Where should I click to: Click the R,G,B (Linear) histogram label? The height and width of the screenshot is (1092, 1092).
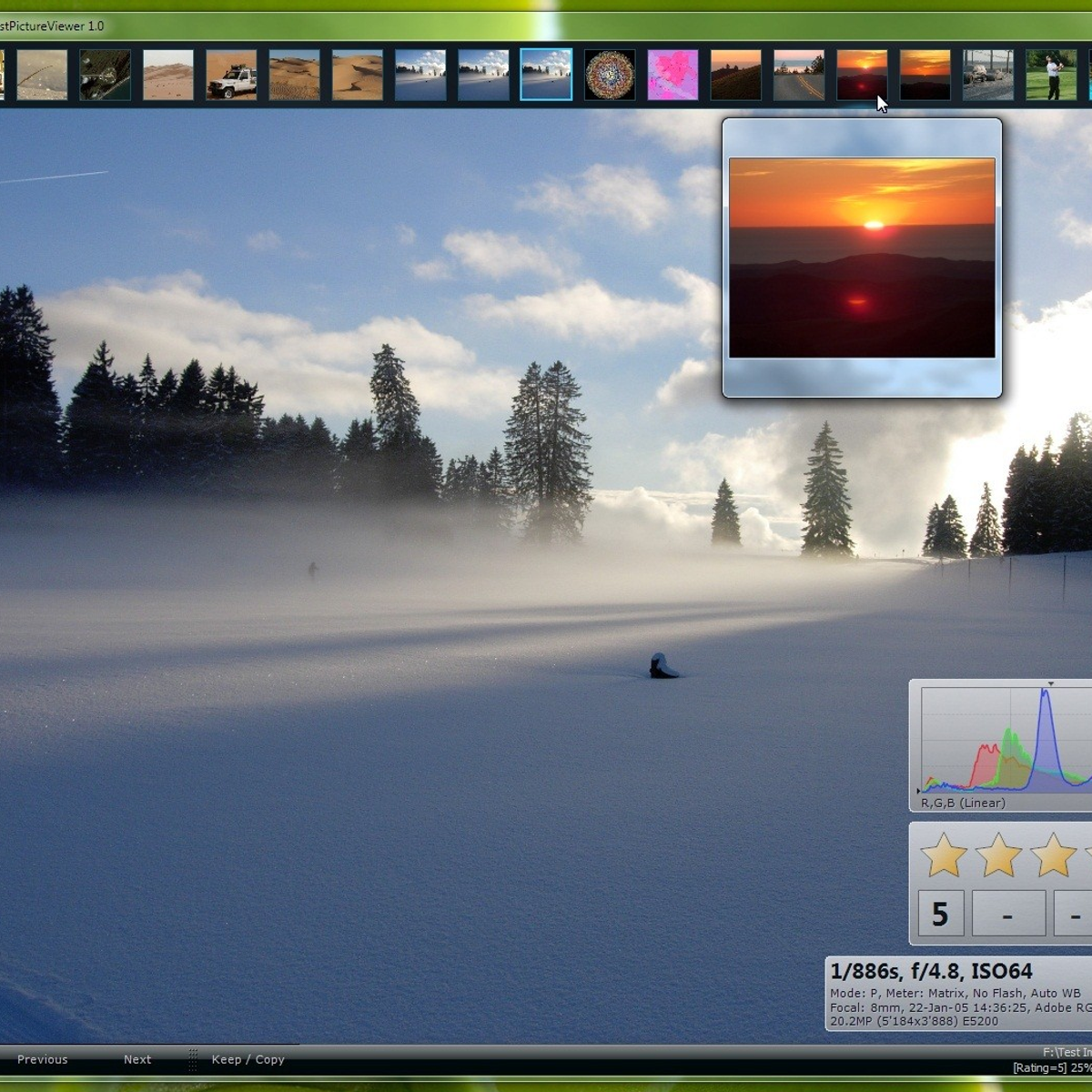pos(963,803)
